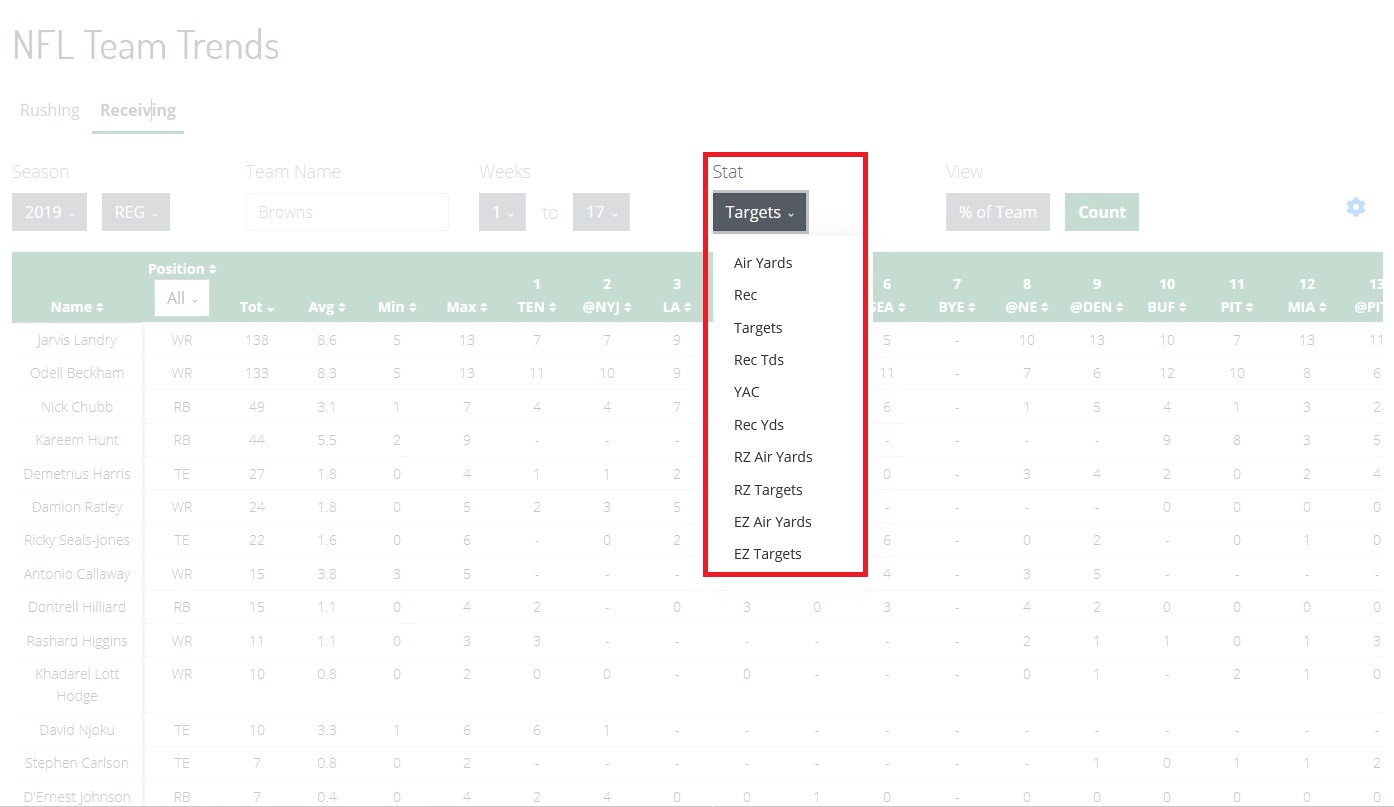The height and width of the screenshot is (807, 1394).
Task: Sort table by Avg column
Action: point(326,307)
